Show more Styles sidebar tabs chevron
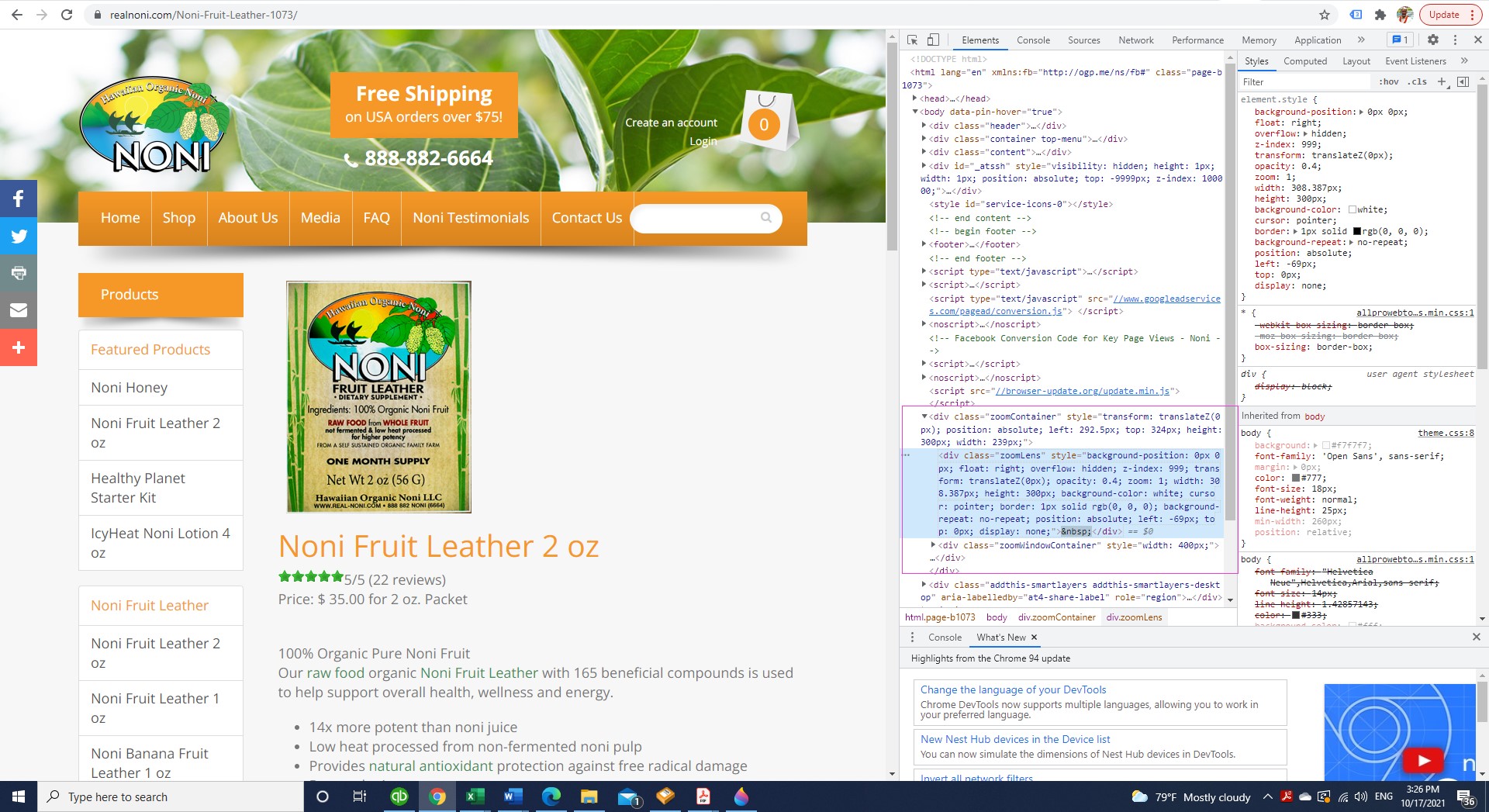 tap(1464, 60)
